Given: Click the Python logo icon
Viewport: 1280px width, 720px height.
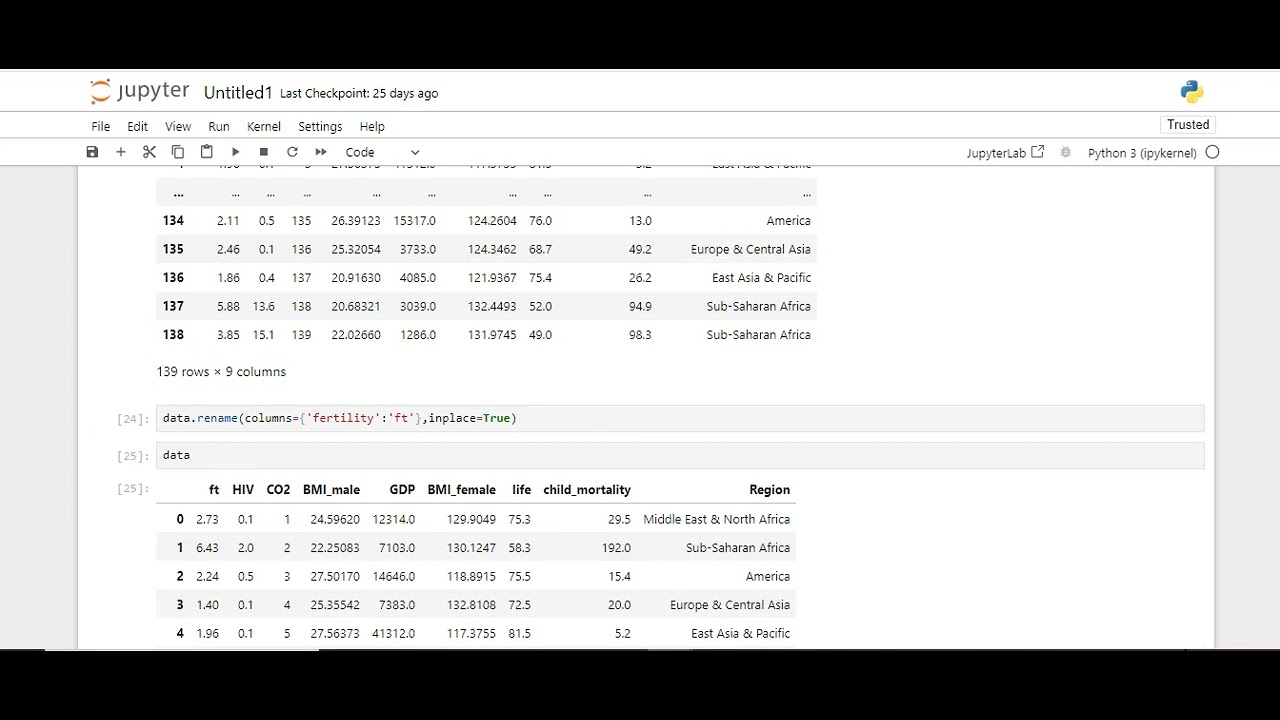Looking at the screenshot, I should pyautogui.click(x=1191, y=92).
